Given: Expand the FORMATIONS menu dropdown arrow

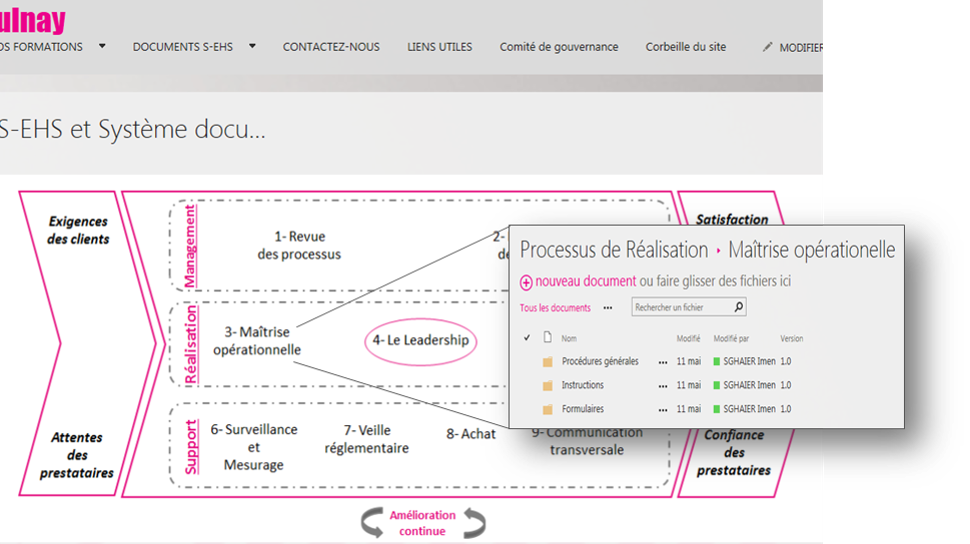Looking at the screenshot, I should pos(102,46).
